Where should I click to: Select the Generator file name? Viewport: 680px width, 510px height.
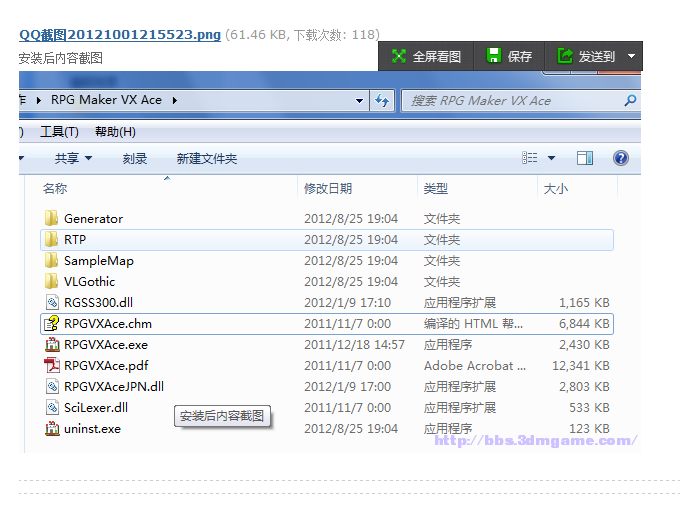pos(93,219)
